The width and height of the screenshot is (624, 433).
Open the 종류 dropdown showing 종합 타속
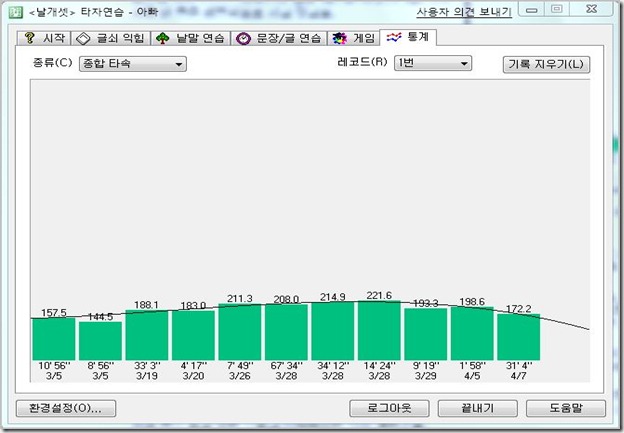click(133, 64)
